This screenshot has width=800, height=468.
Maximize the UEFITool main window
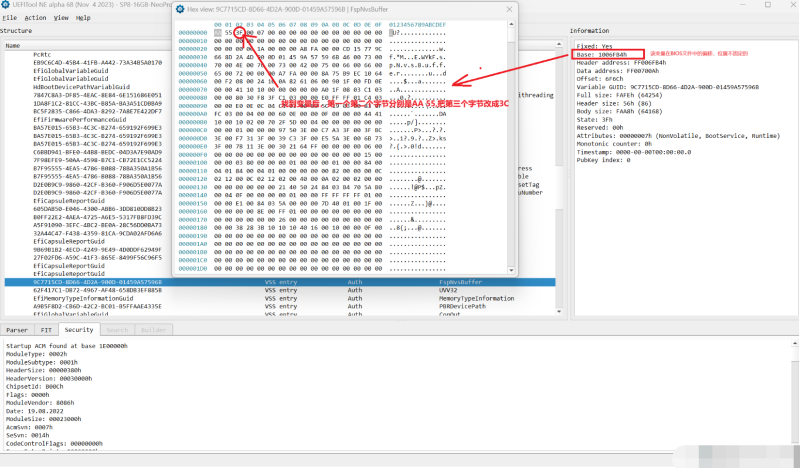[x=770, y=5]
